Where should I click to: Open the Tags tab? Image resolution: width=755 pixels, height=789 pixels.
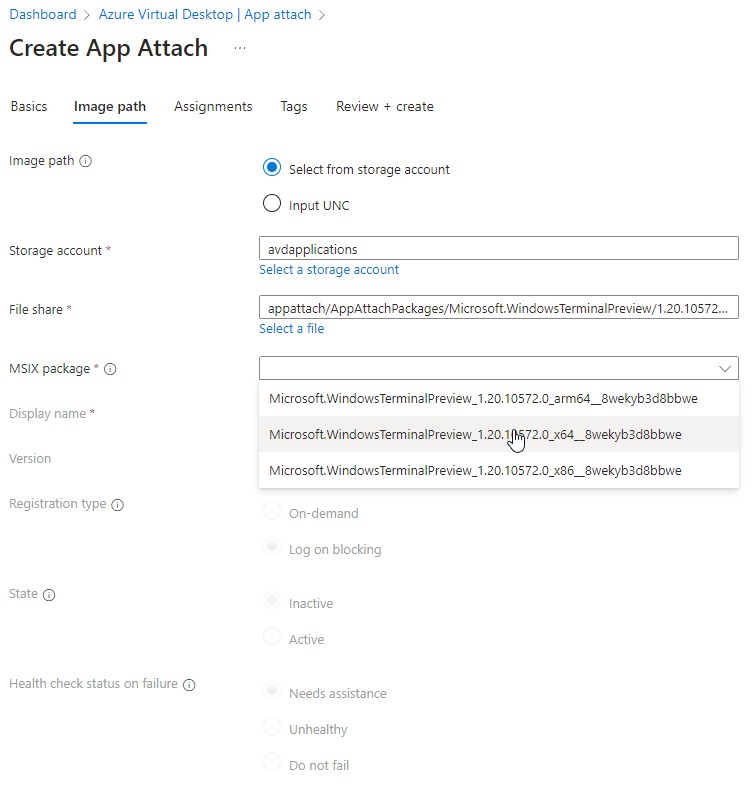point(294,107)
